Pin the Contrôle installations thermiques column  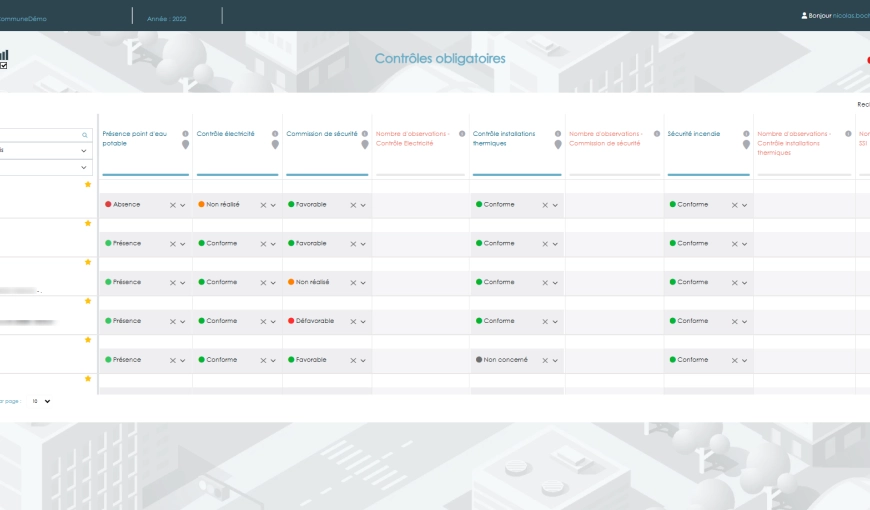coord(558,144)
